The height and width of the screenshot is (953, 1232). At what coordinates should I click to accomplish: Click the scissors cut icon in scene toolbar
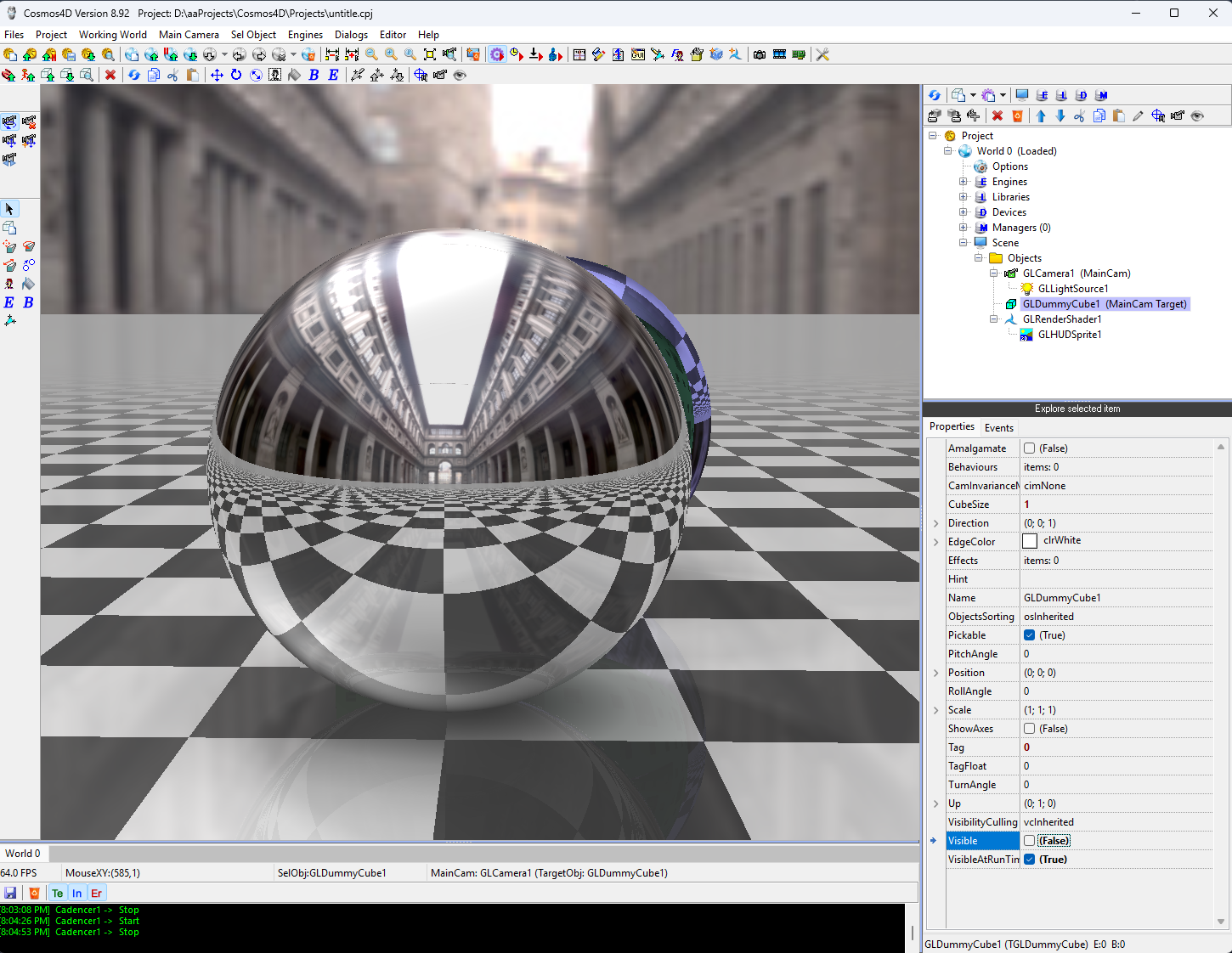coord(1079,116)
